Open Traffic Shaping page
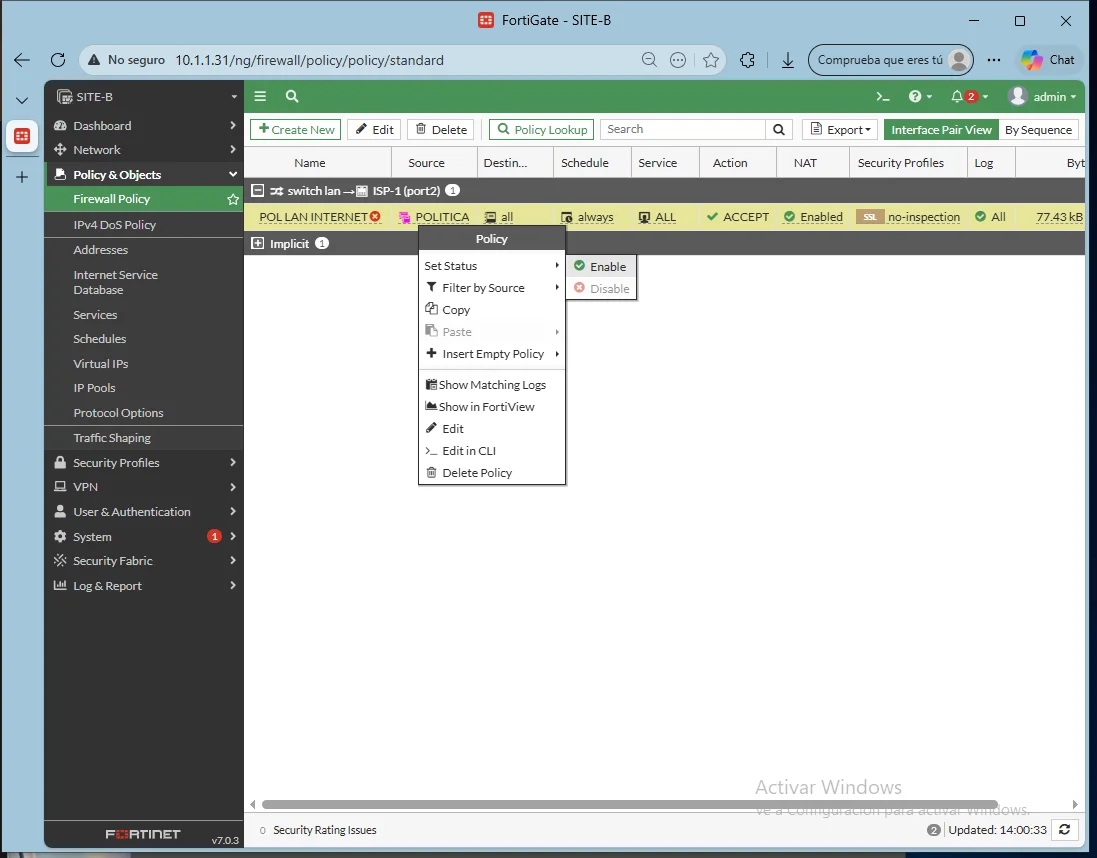Screen dimensions: 1097x858 [144, 438]
